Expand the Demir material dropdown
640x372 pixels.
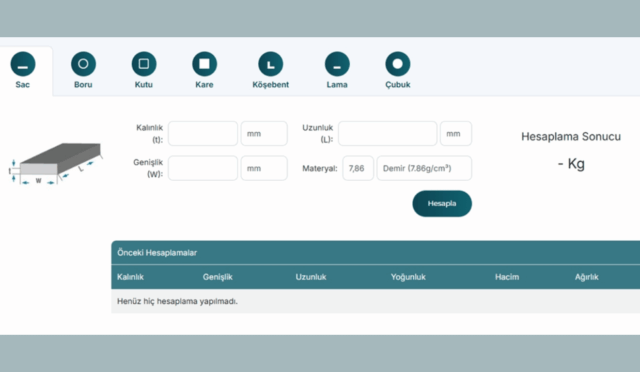point(424,168)
